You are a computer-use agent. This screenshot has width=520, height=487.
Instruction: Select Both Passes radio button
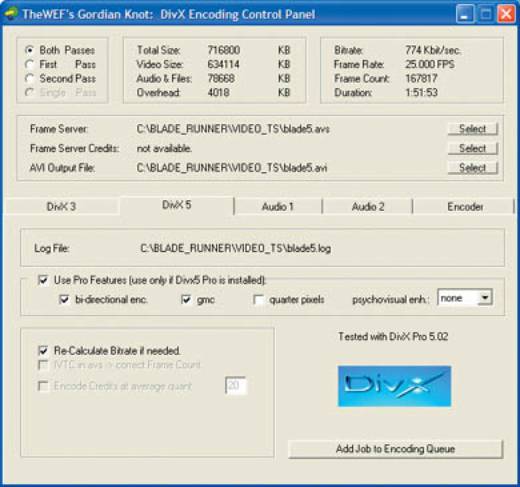click(x=30, y=50)
